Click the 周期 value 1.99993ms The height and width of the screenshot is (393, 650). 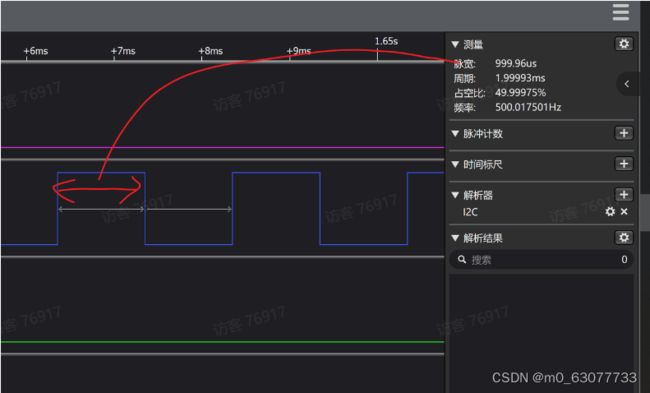[520, 78]
